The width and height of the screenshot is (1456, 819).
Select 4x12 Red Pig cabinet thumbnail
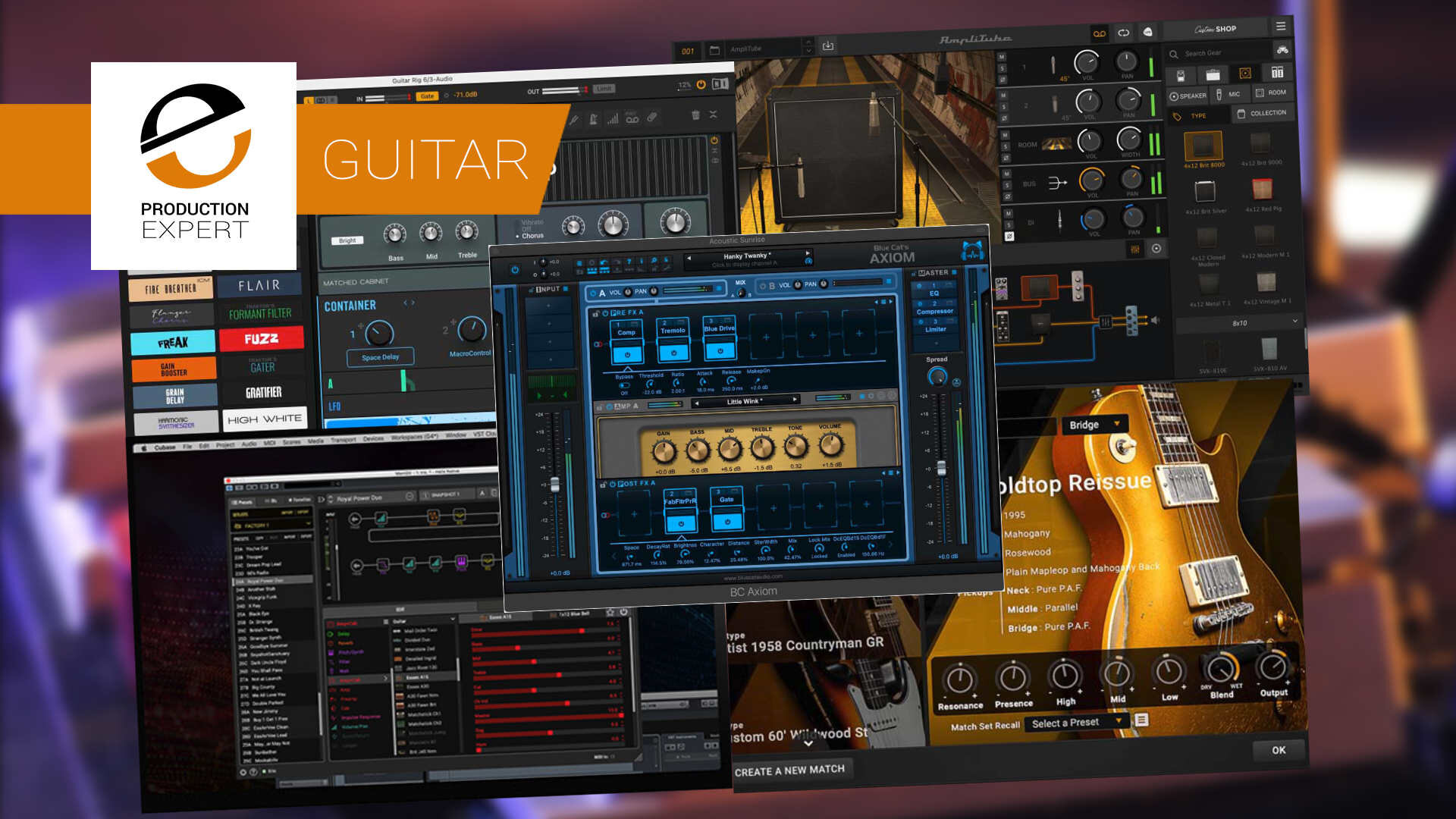(1262, 189)
